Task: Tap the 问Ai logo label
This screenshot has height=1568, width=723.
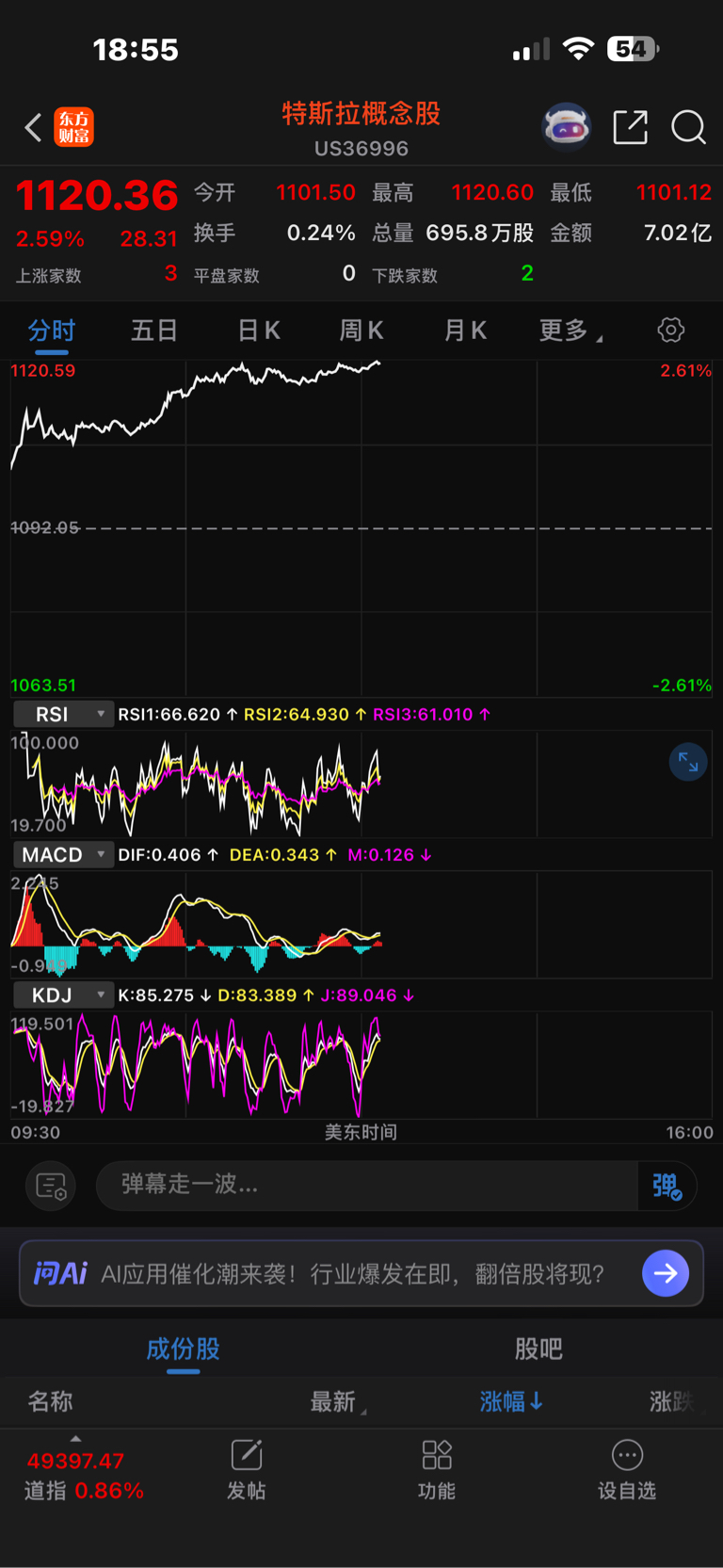Action: (60, 1274)
